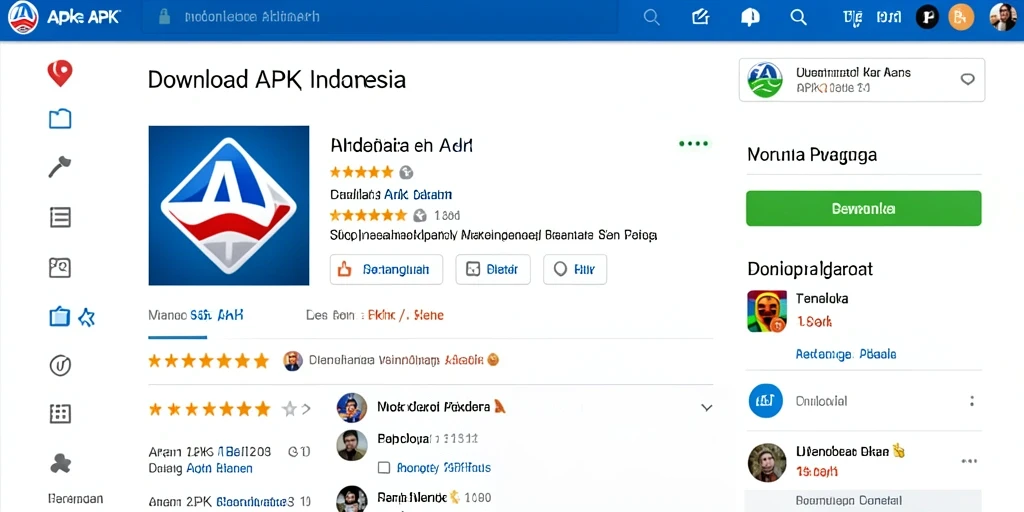Open Mok Jakoi Pakdera reviewer avatar
The width and height of the screenshot is (1024, 512).
pos(351,408)
